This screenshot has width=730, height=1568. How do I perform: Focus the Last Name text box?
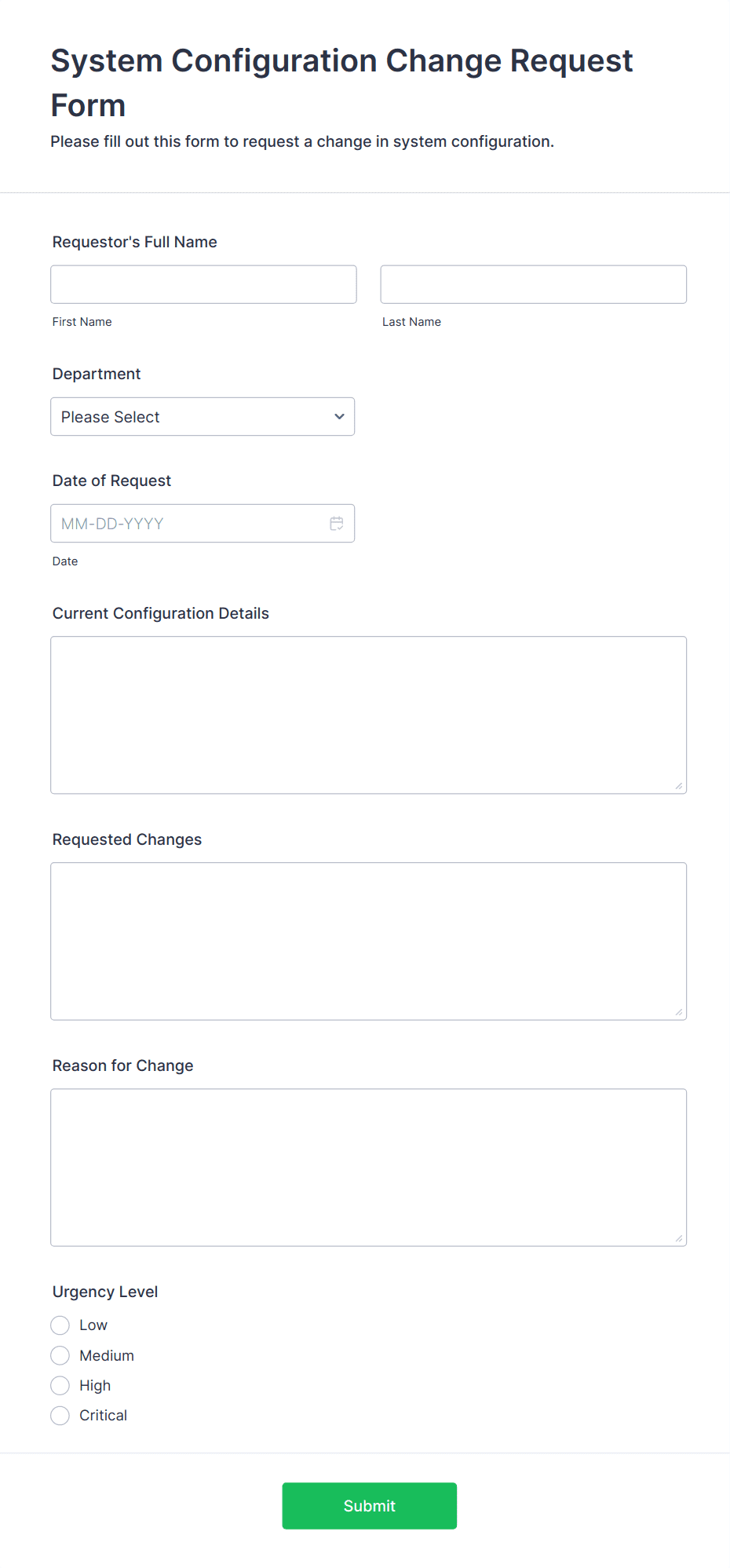pos(534,284)
